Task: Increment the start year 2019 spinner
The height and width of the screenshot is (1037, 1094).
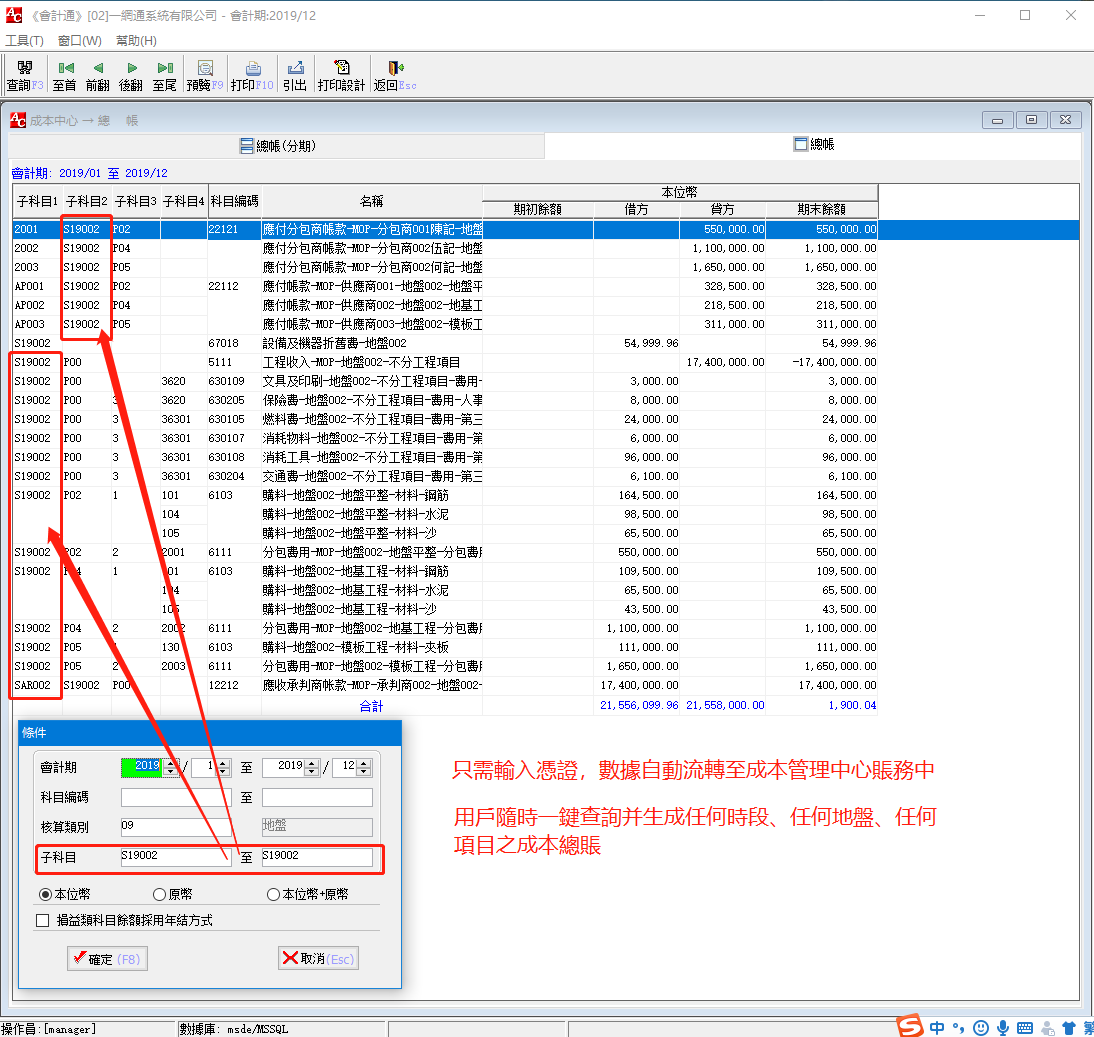Action: coord(170,764)
